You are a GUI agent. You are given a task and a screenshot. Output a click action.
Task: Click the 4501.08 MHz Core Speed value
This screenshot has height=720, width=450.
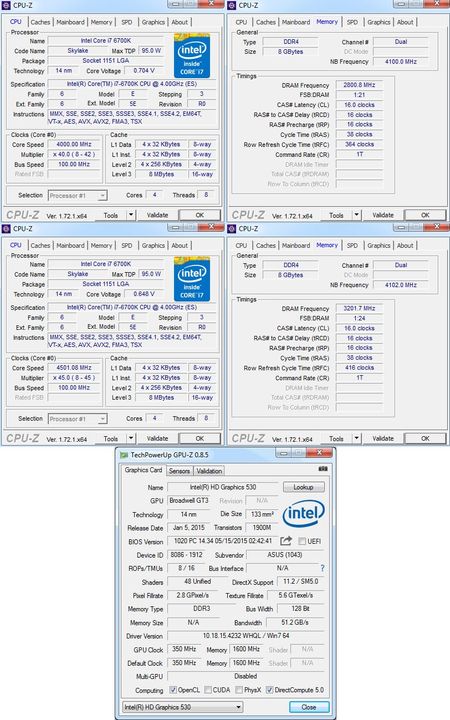74,368
